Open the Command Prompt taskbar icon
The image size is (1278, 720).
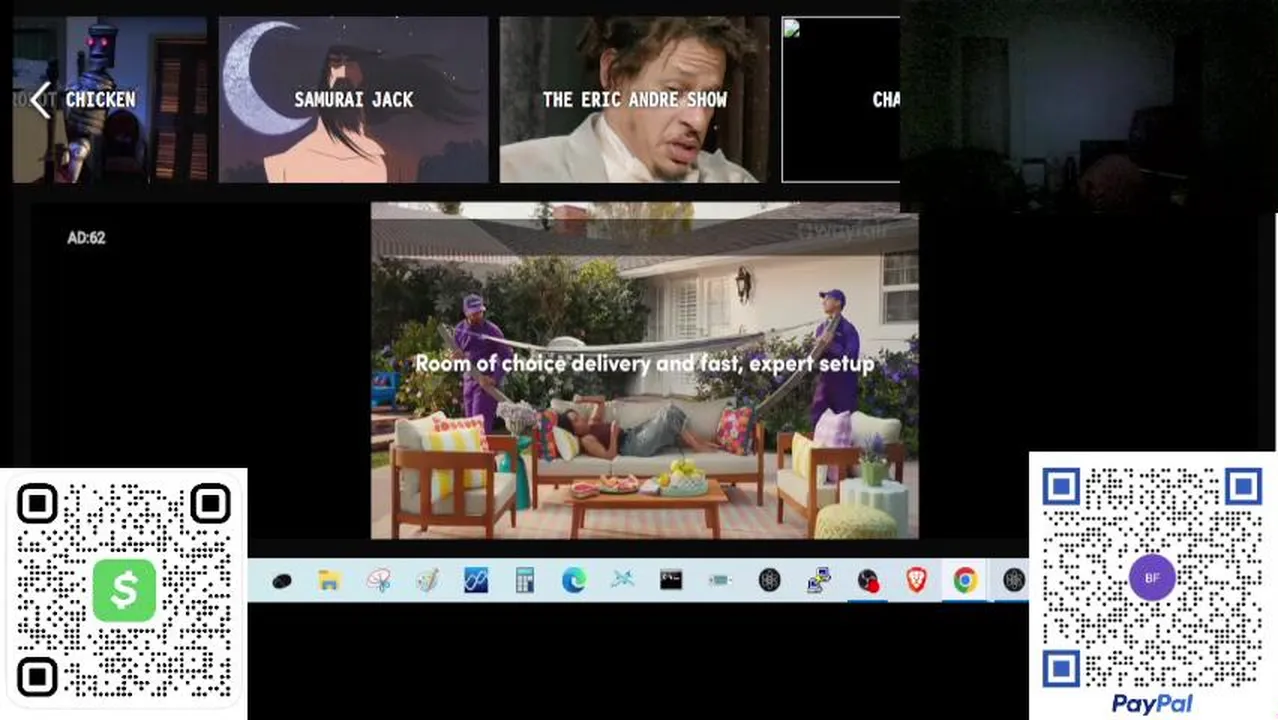tap(671, 580)
